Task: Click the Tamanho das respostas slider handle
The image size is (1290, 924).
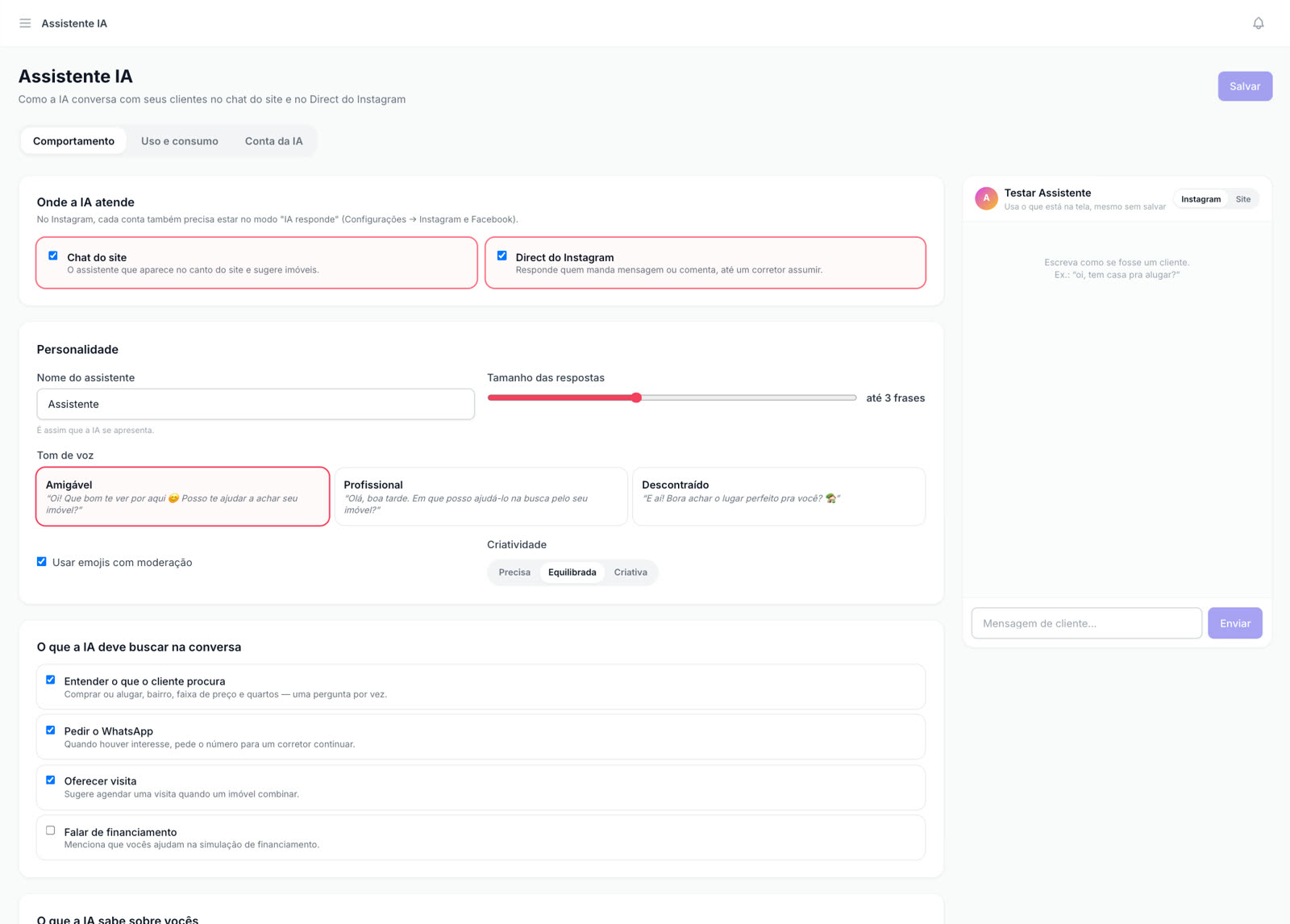Action: (x=636, y=397)
